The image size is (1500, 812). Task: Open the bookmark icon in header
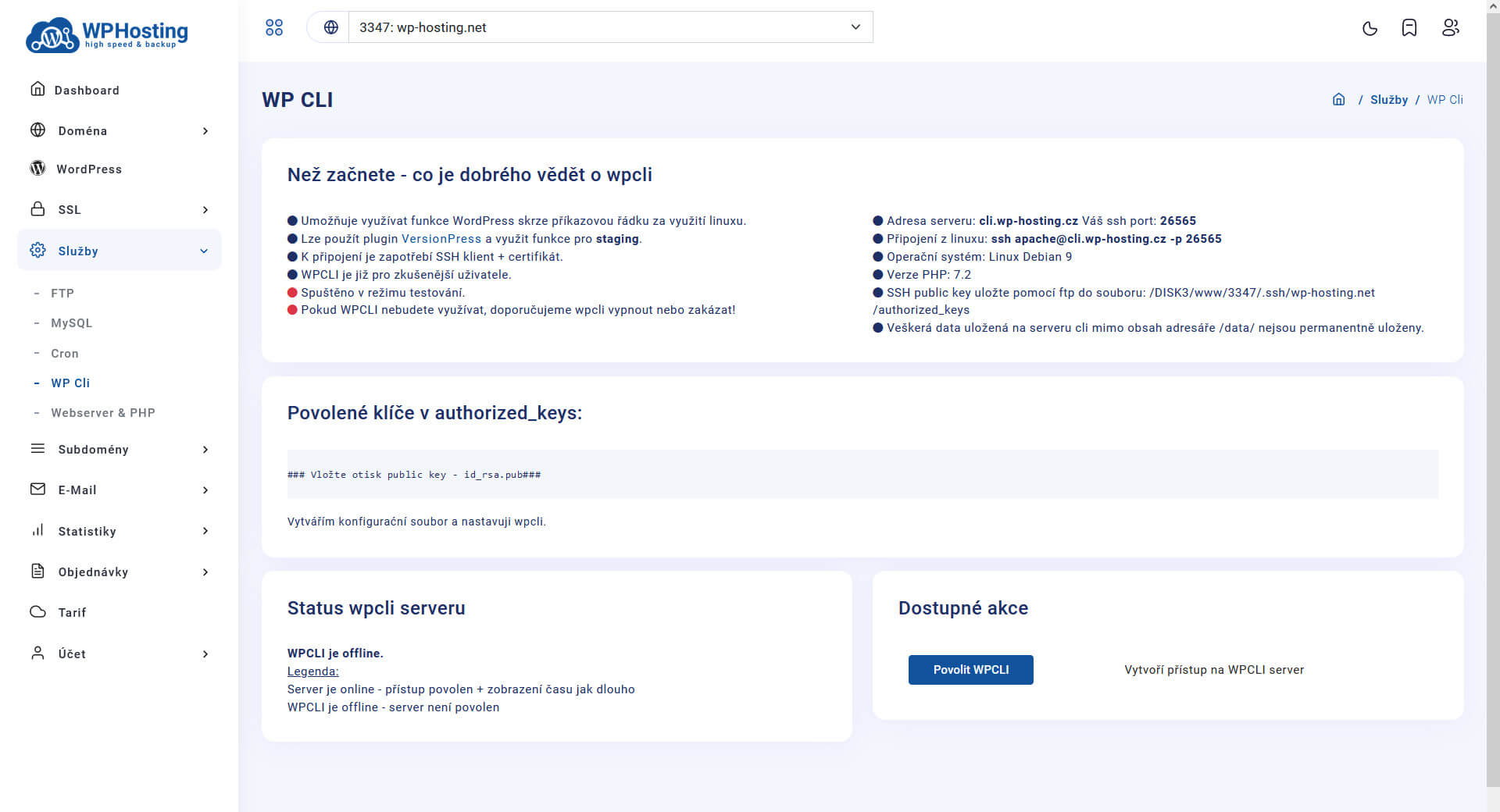(x=1409, y=28)
